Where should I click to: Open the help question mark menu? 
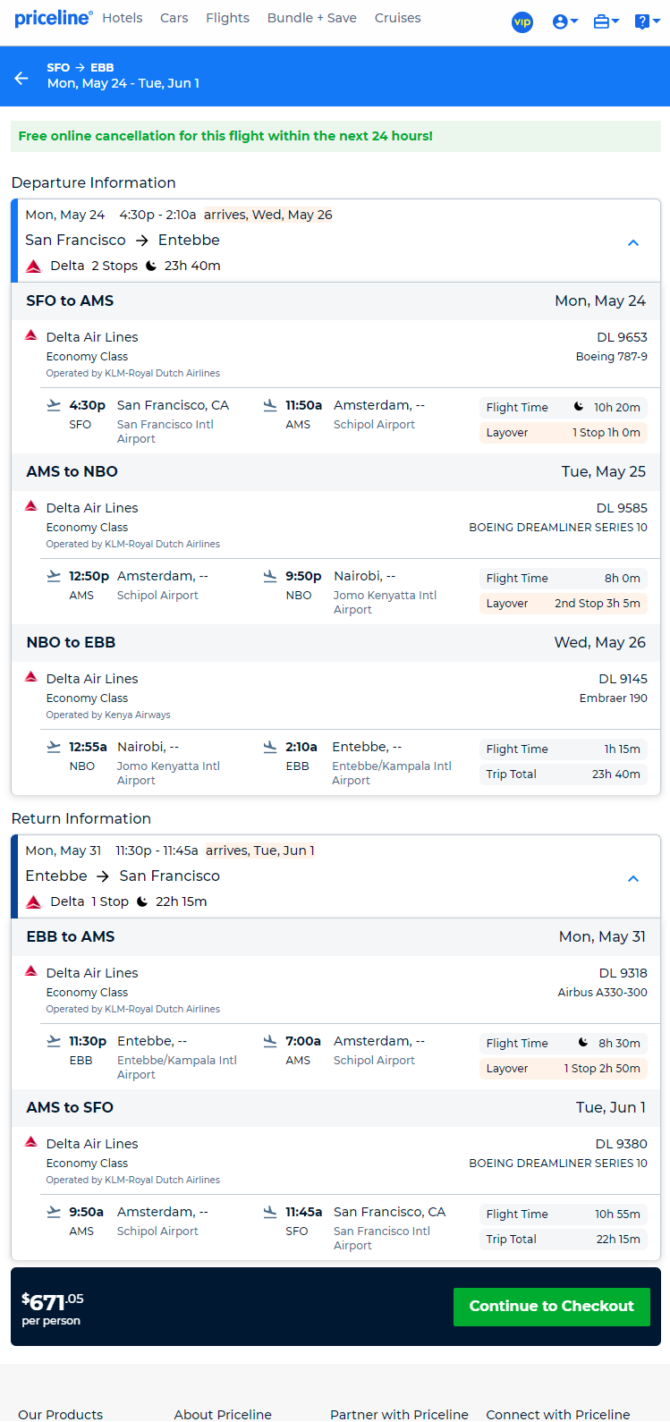647,21
